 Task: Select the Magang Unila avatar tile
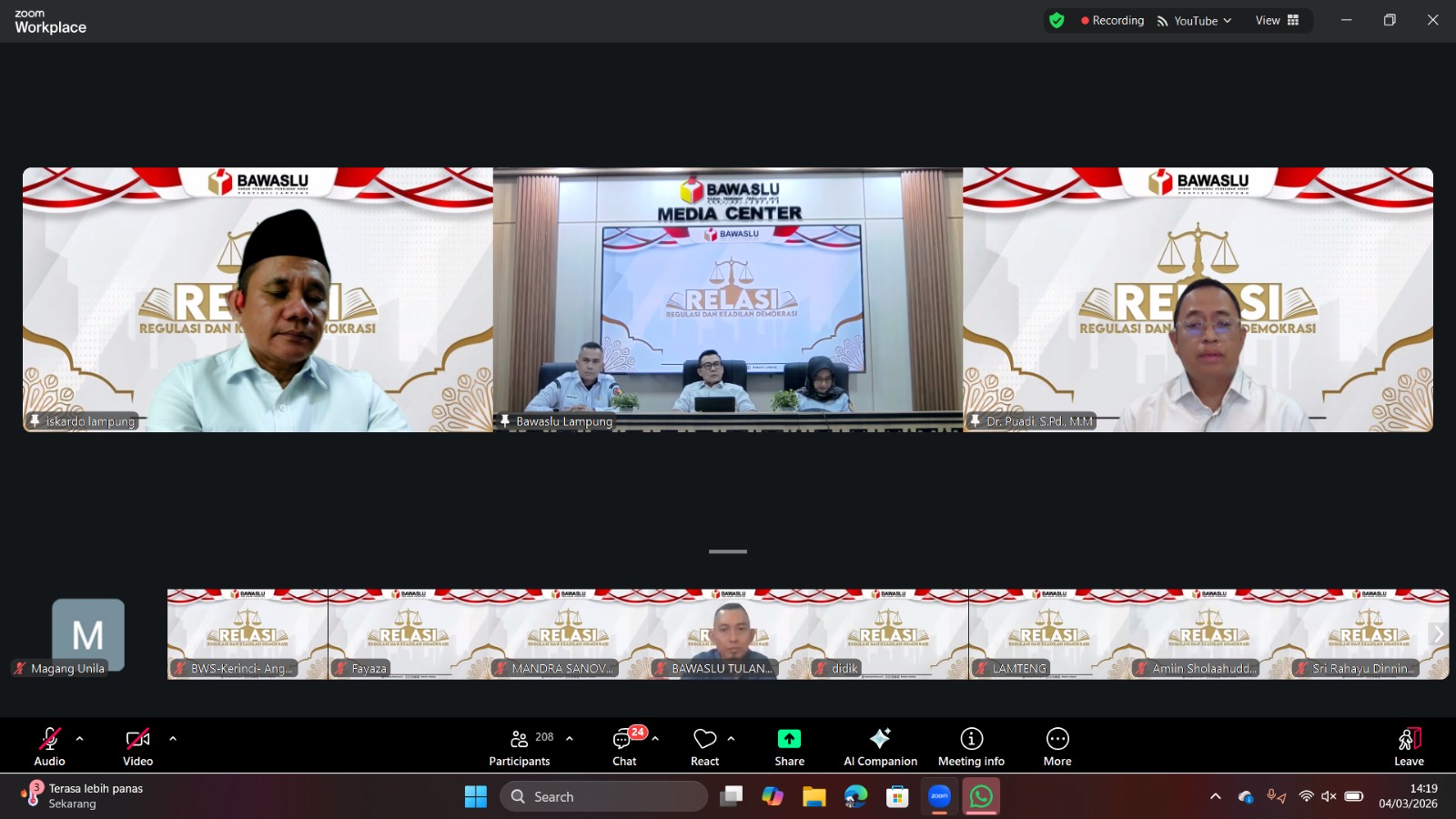coord(87,634)
